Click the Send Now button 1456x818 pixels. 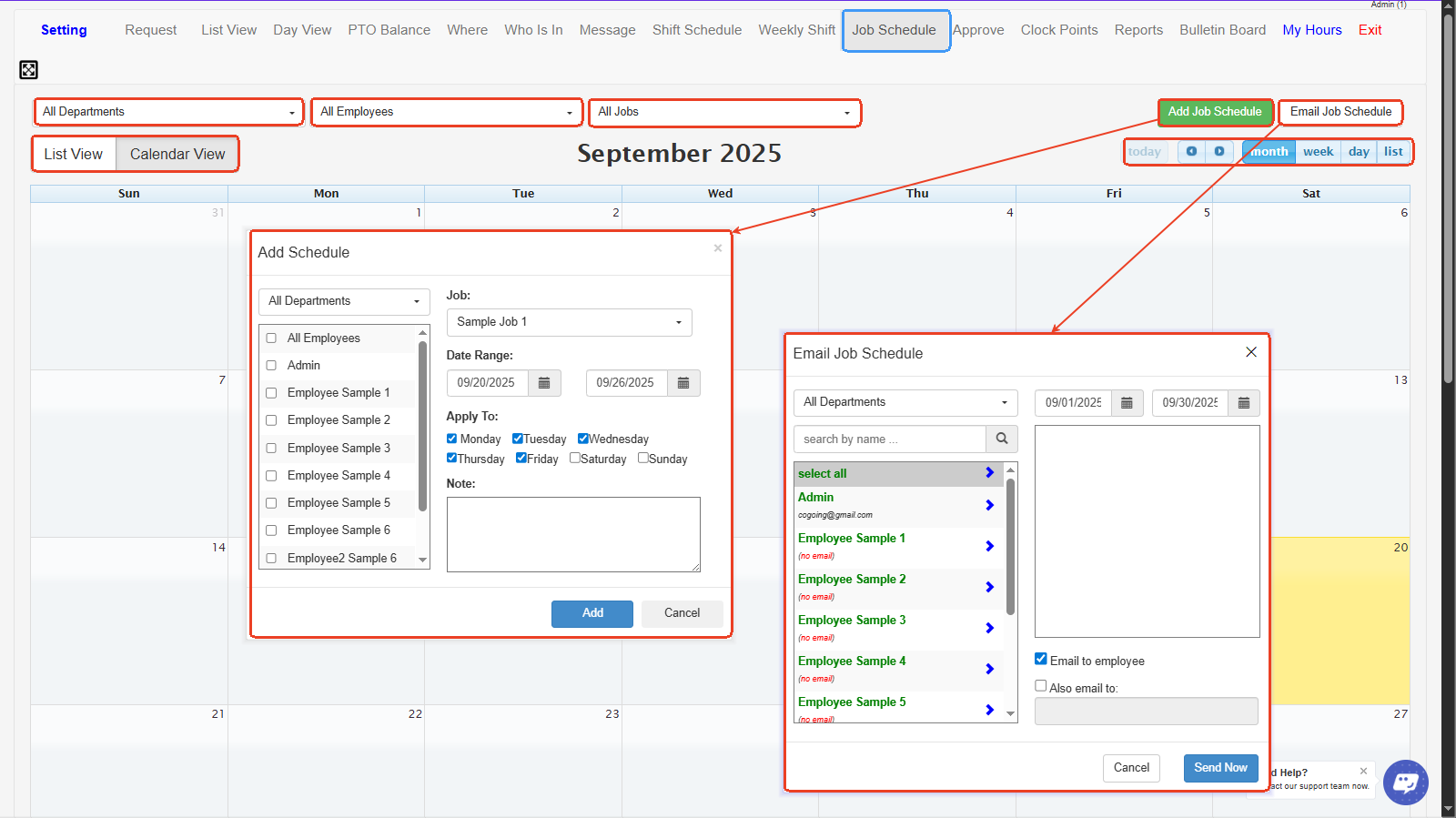1220,767
